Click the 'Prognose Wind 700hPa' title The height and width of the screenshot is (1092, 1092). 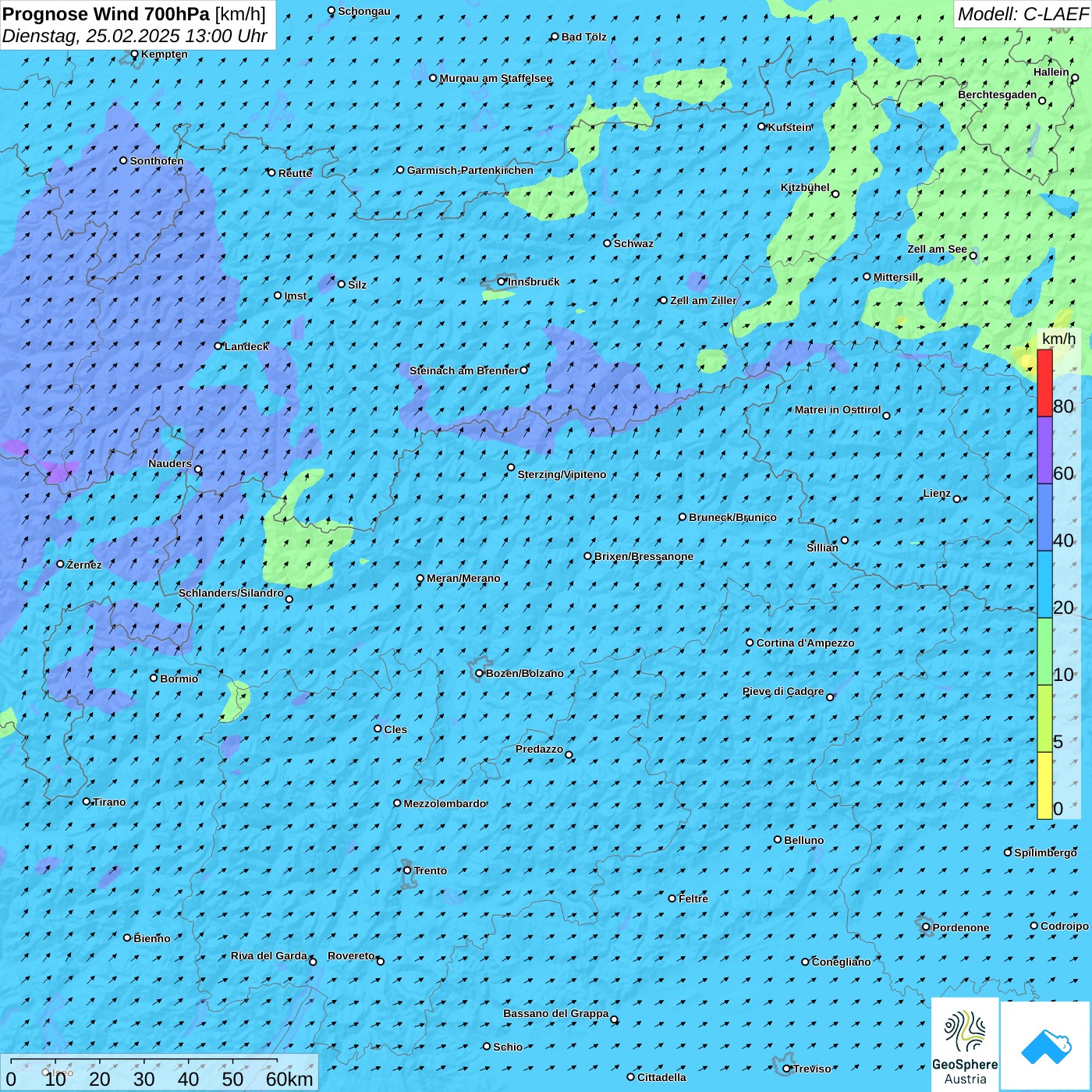[x=107, y=14]
